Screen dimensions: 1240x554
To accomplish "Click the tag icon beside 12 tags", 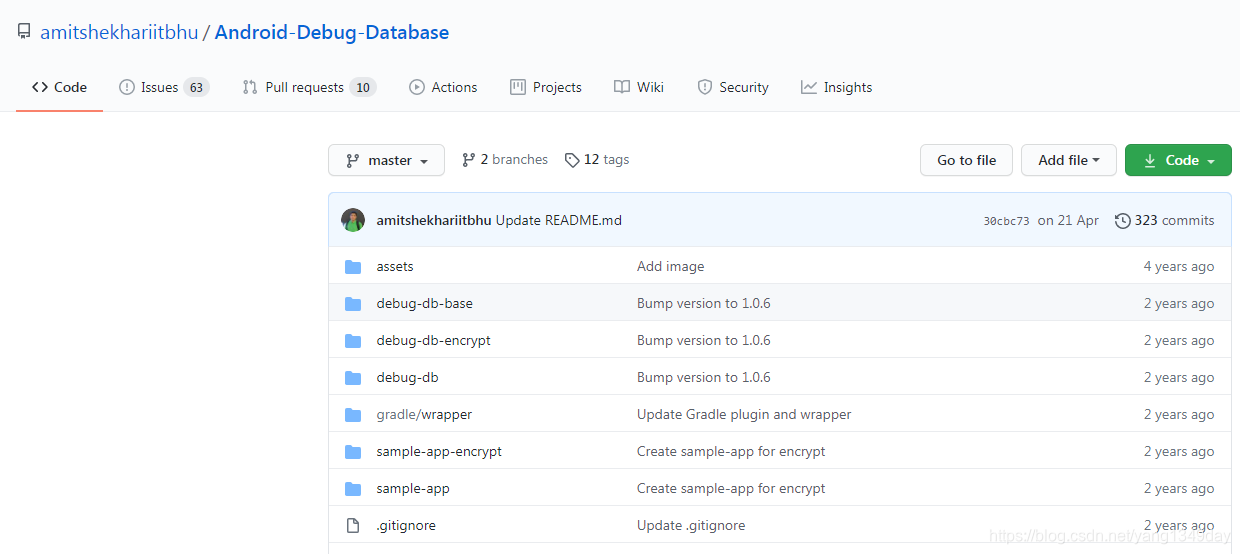I will pyautogui.click(x=572, y=160).
